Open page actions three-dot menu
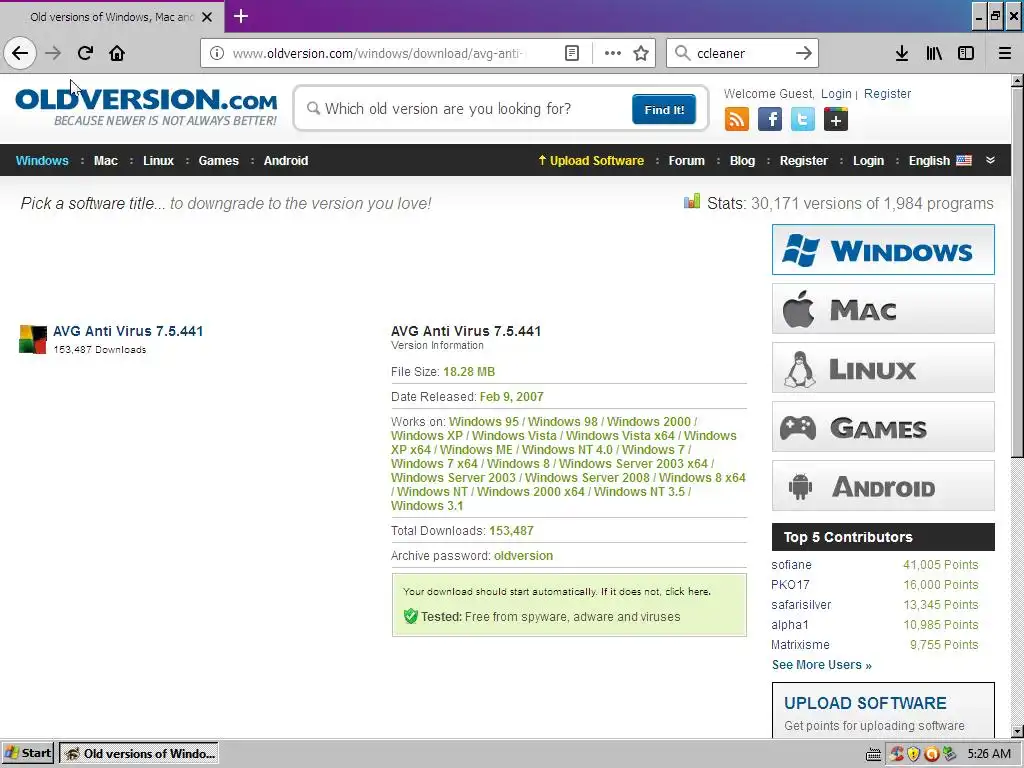1024x768 pixels. [613, 53]
